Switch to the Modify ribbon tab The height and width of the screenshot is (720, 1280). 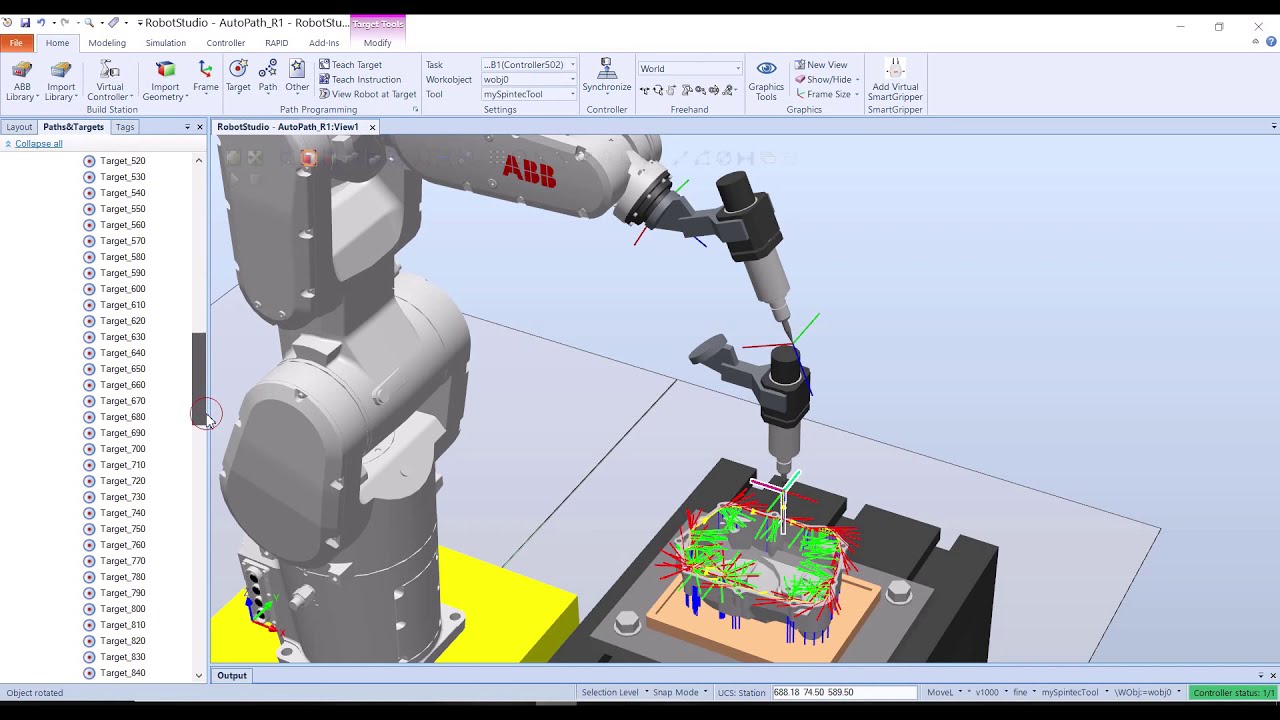378,43
